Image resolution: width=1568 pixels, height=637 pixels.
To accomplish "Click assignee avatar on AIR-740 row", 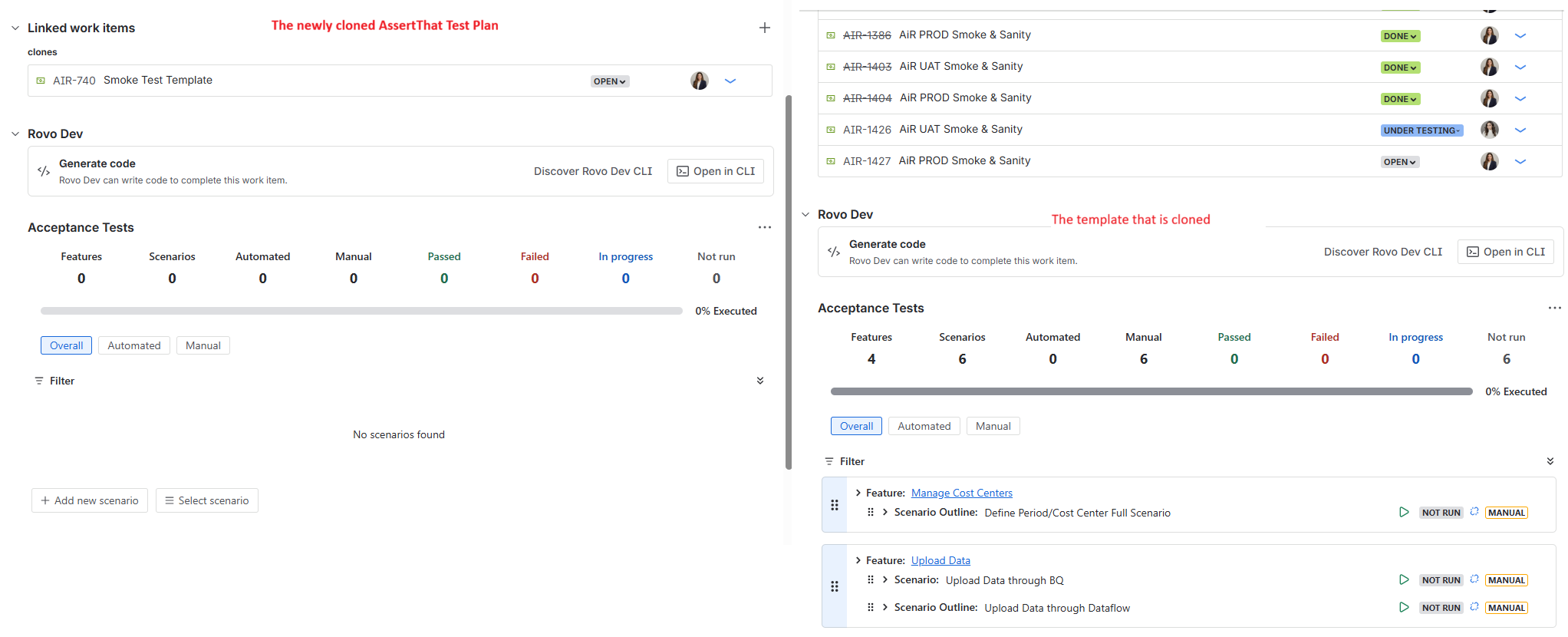I will pos(699,81).
